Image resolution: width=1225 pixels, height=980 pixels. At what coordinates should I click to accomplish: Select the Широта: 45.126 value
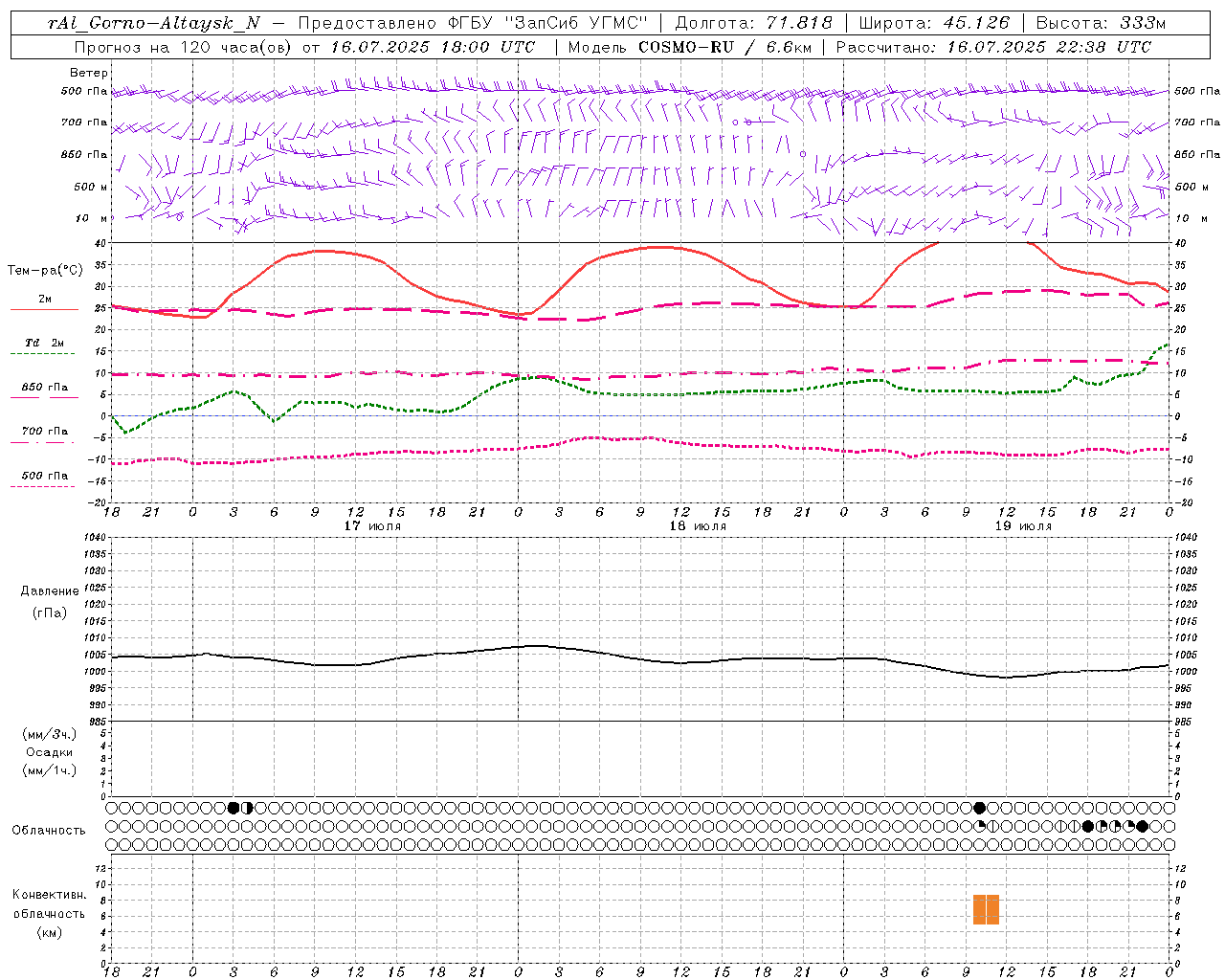click(x=934, y=23)
